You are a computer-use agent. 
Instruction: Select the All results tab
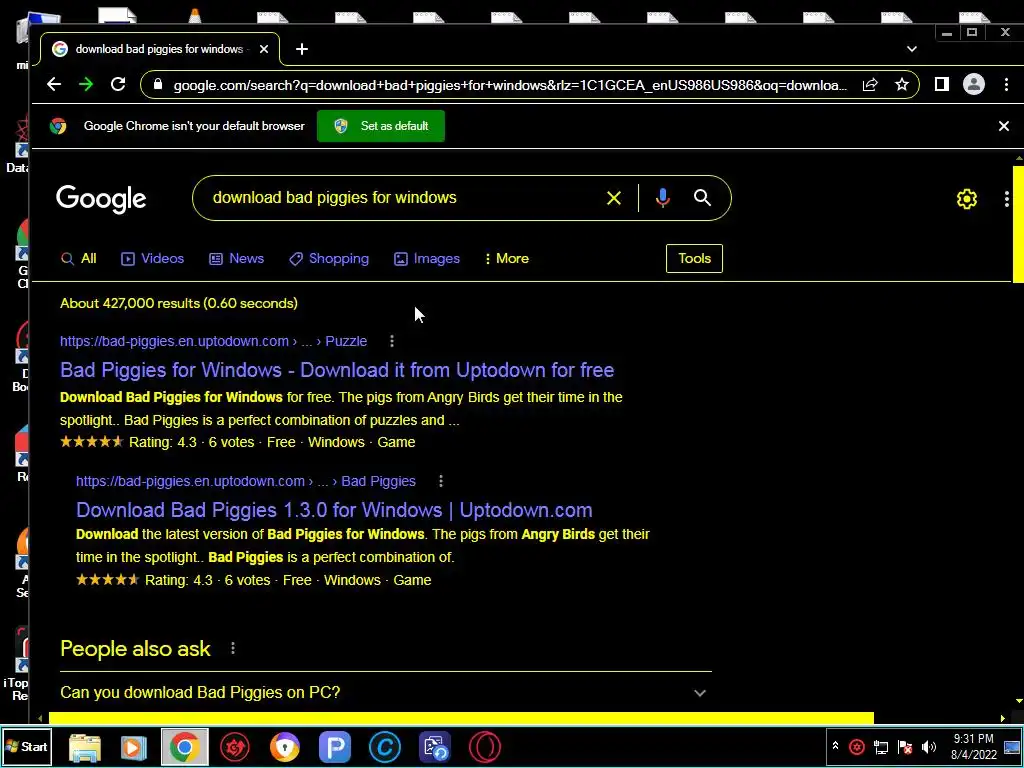point(78,259)
